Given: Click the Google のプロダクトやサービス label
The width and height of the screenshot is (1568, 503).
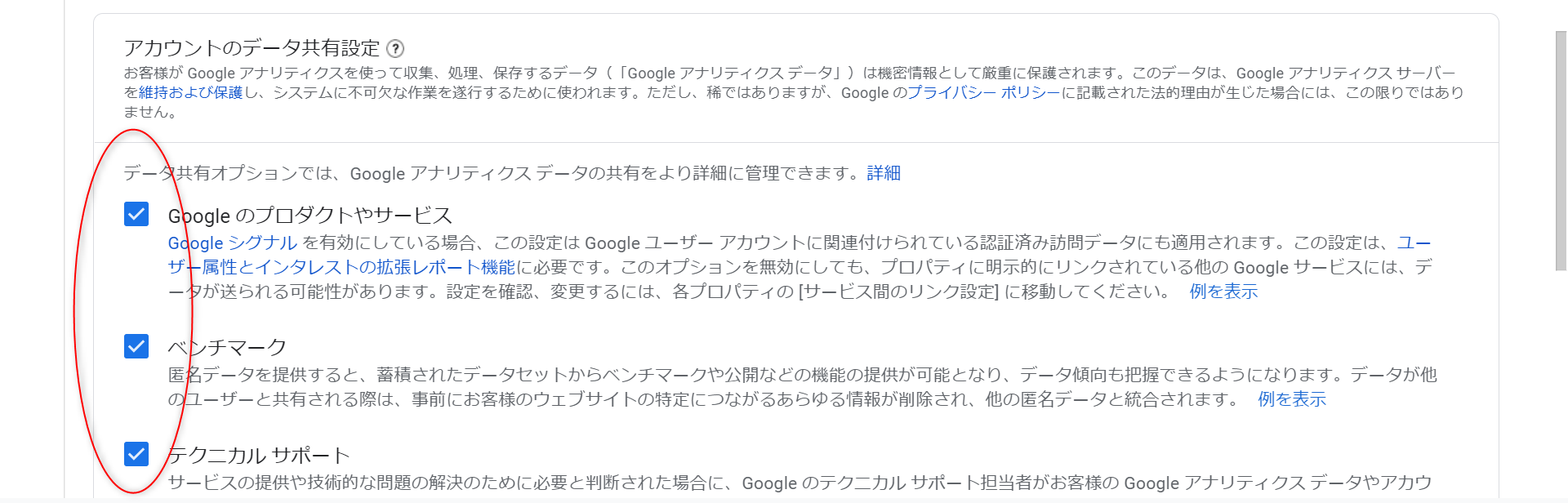Looking at the screenshot, I should tap(310, 216).
